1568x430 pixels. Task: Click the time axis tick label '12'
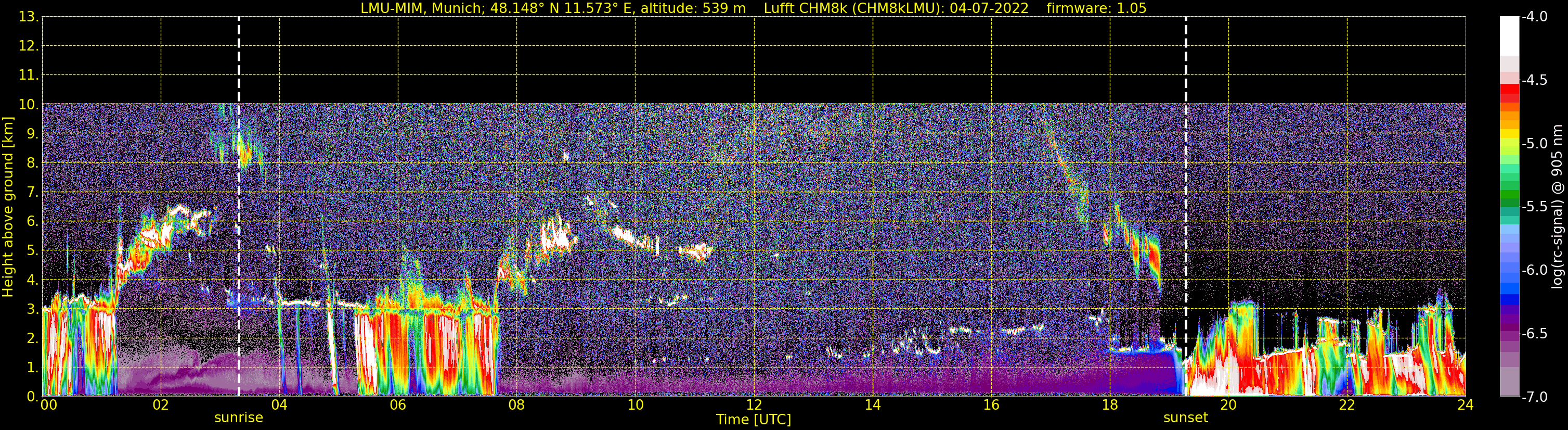tap(754, 406)
